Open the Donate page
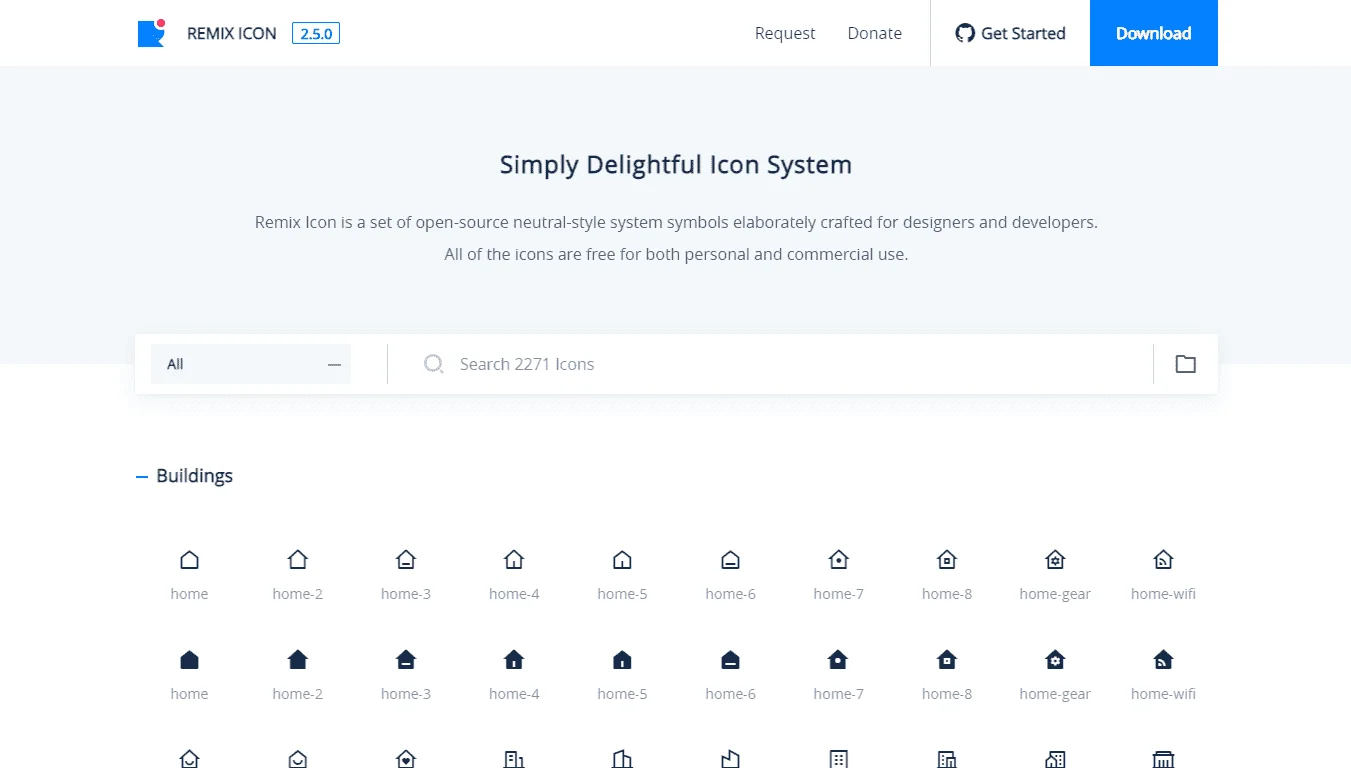The image size is (1351, 768). (x=875, y=33)
